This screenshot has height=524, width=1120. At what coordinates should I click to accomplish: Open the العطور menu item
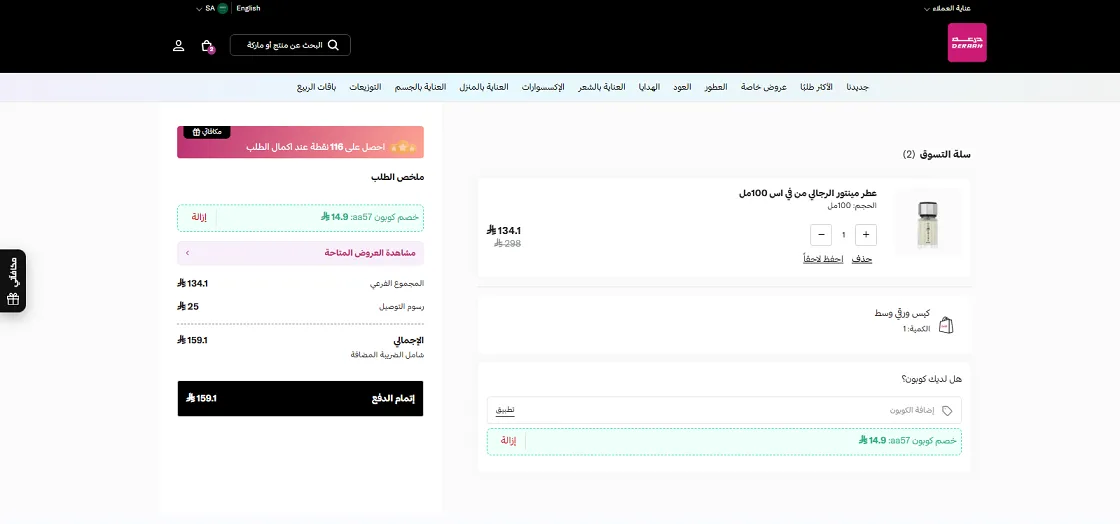tap(716, 87)
